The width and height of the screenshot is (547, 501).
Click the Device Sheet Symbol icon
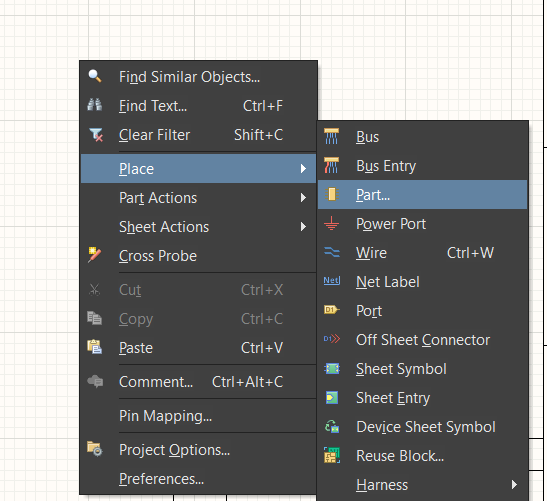[x=332, y=426]
